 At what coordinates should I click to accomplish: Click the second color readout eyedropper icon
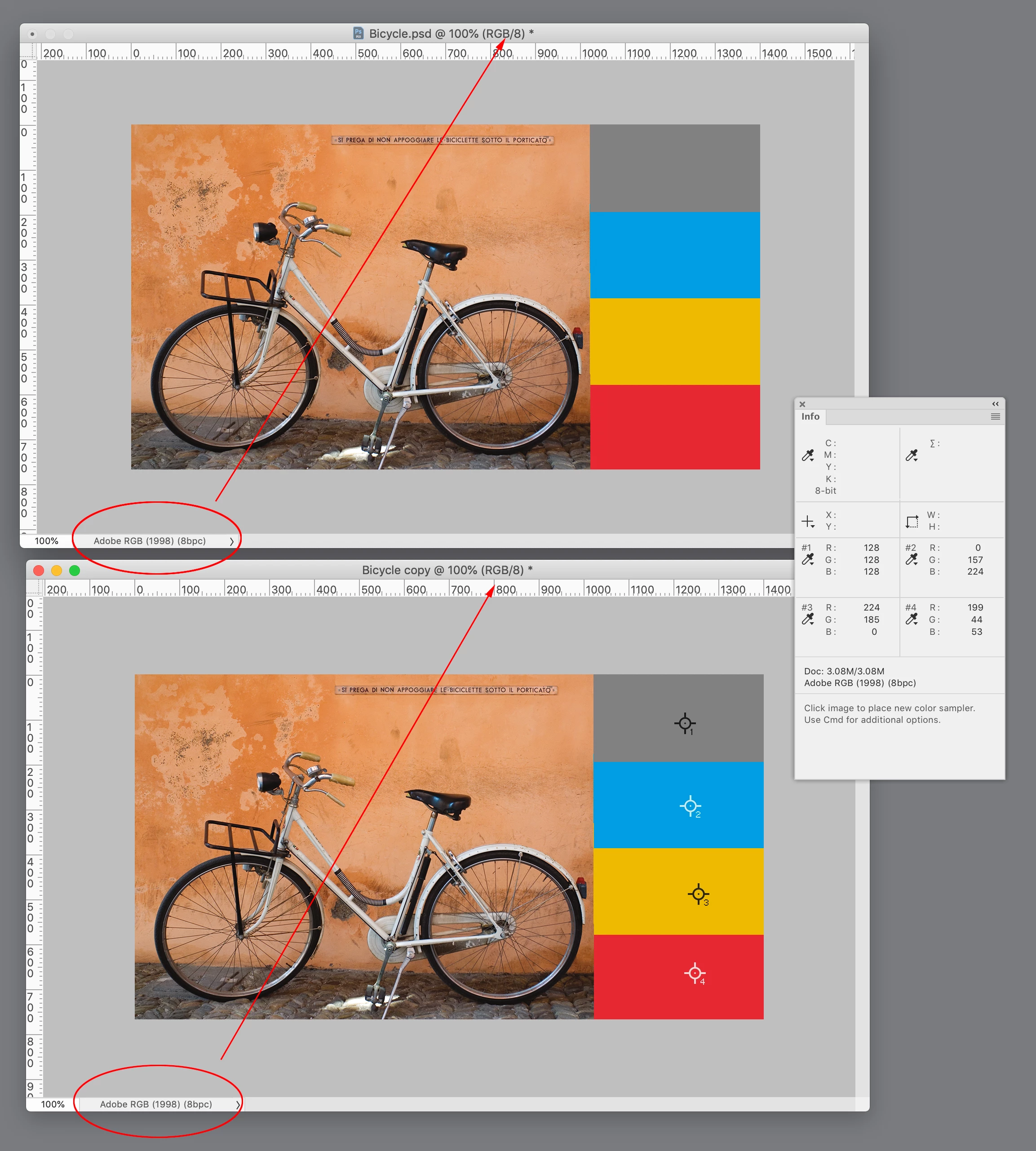coord(912,455)
